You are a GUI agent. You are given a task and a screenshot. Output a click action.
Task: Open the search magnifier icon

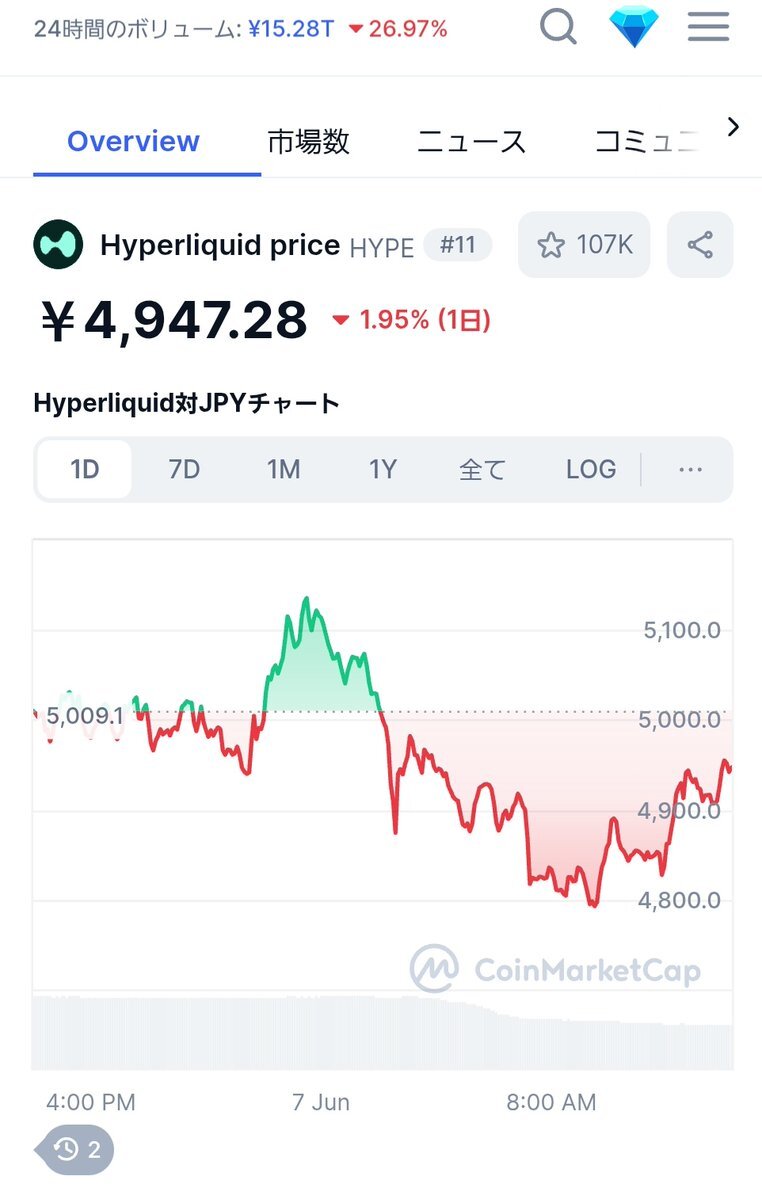pyautogui.click(x=558, y=28)
